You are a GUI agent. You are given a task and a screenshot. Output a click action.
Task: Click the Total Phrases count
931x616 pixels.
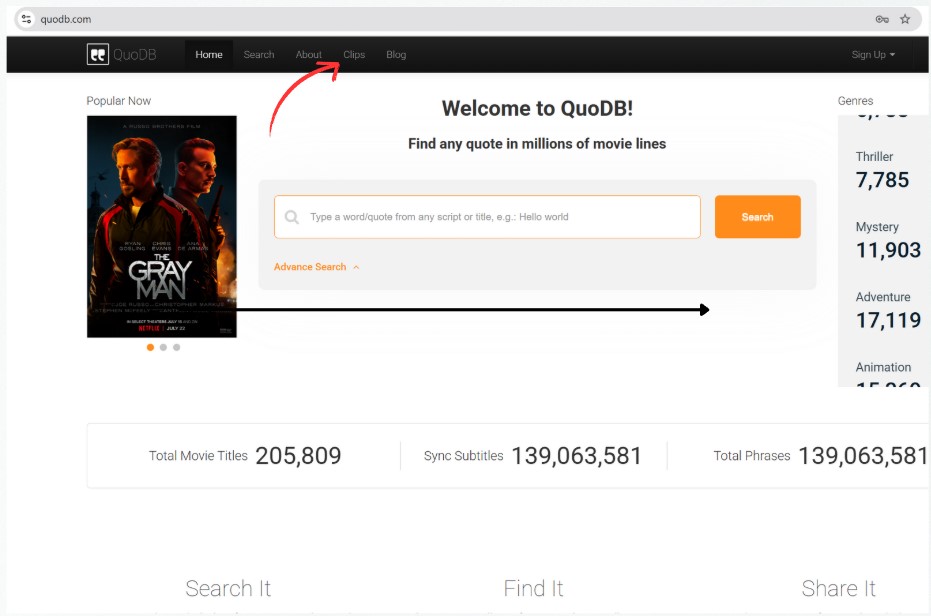pos(863,456)
